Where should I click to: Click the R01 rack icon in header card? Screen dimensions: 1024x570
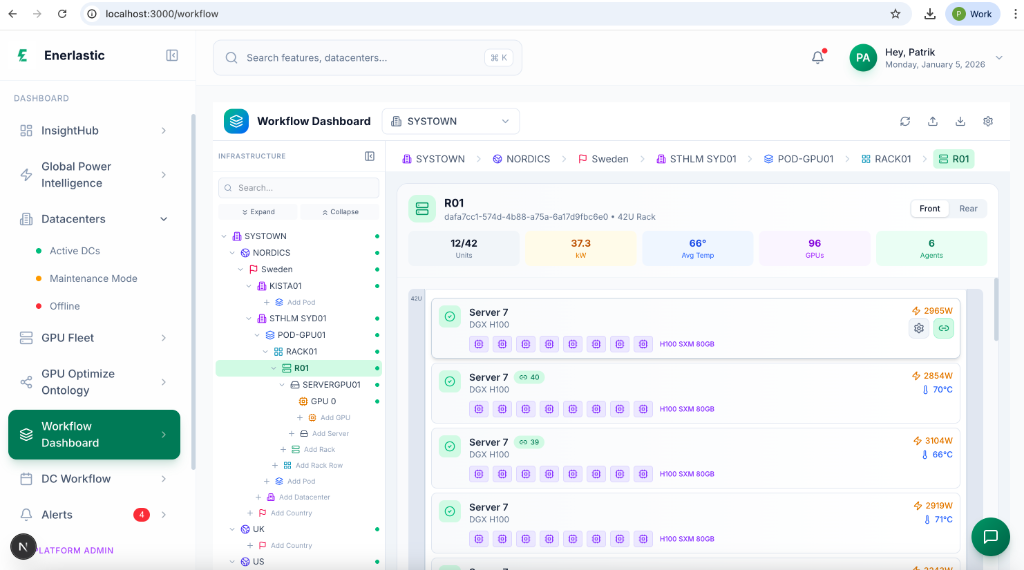[x=422, y=209]
